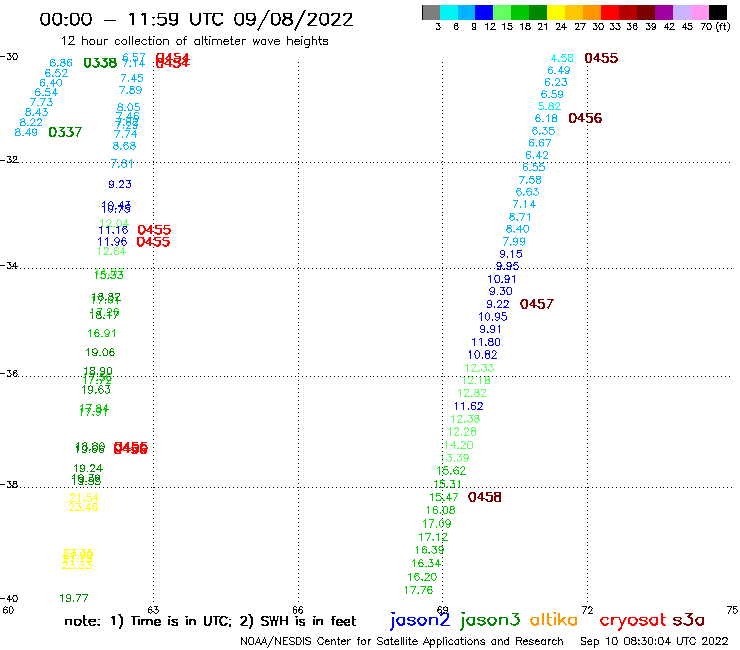Click the jason3 satellite legend label
The height and width of the screenshot is (650, 740).
point(490,621)
